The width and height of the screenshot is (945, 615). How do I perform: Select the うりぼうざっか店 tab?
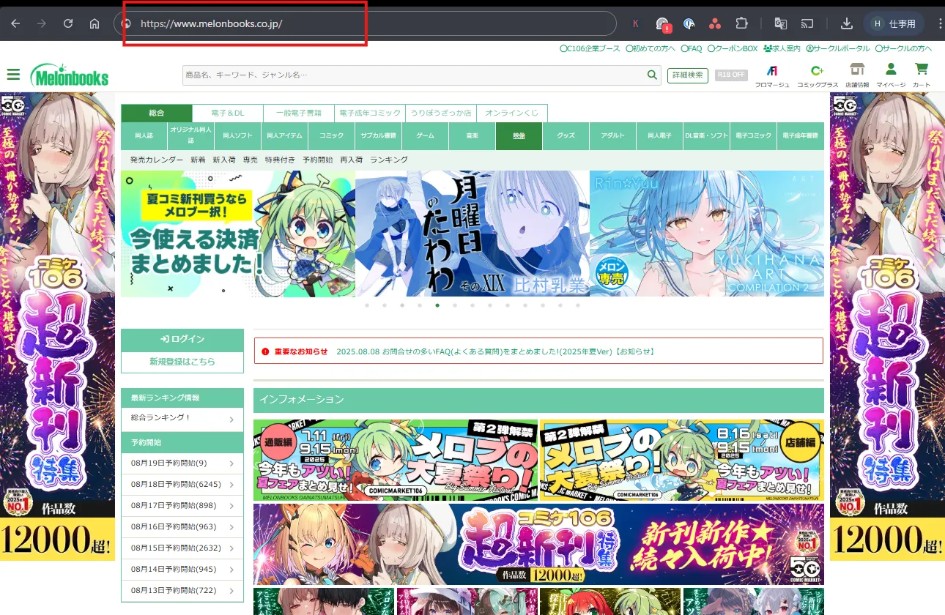coord(441,113)
